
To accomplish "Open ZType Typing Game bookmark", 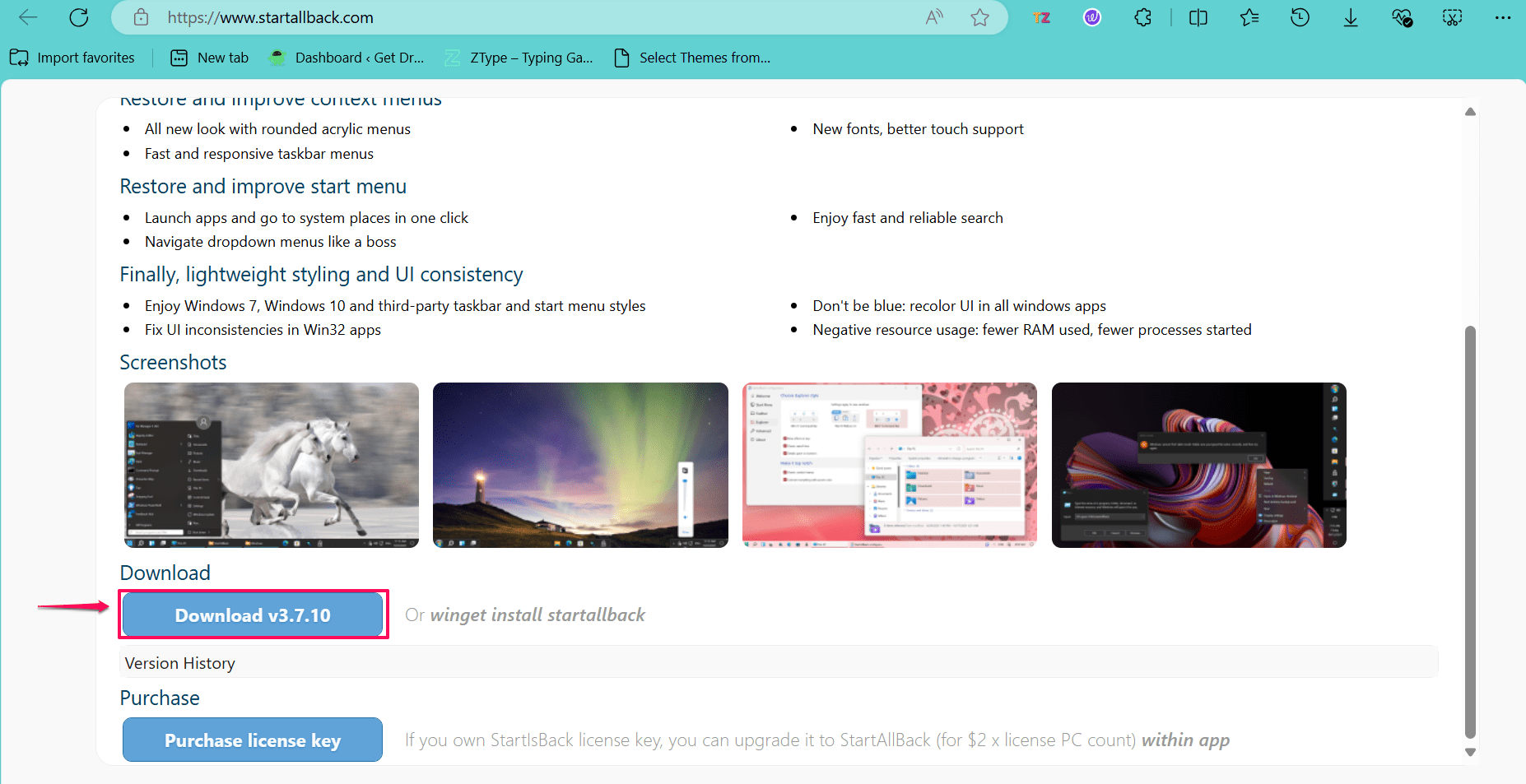I will pos(519,58).
